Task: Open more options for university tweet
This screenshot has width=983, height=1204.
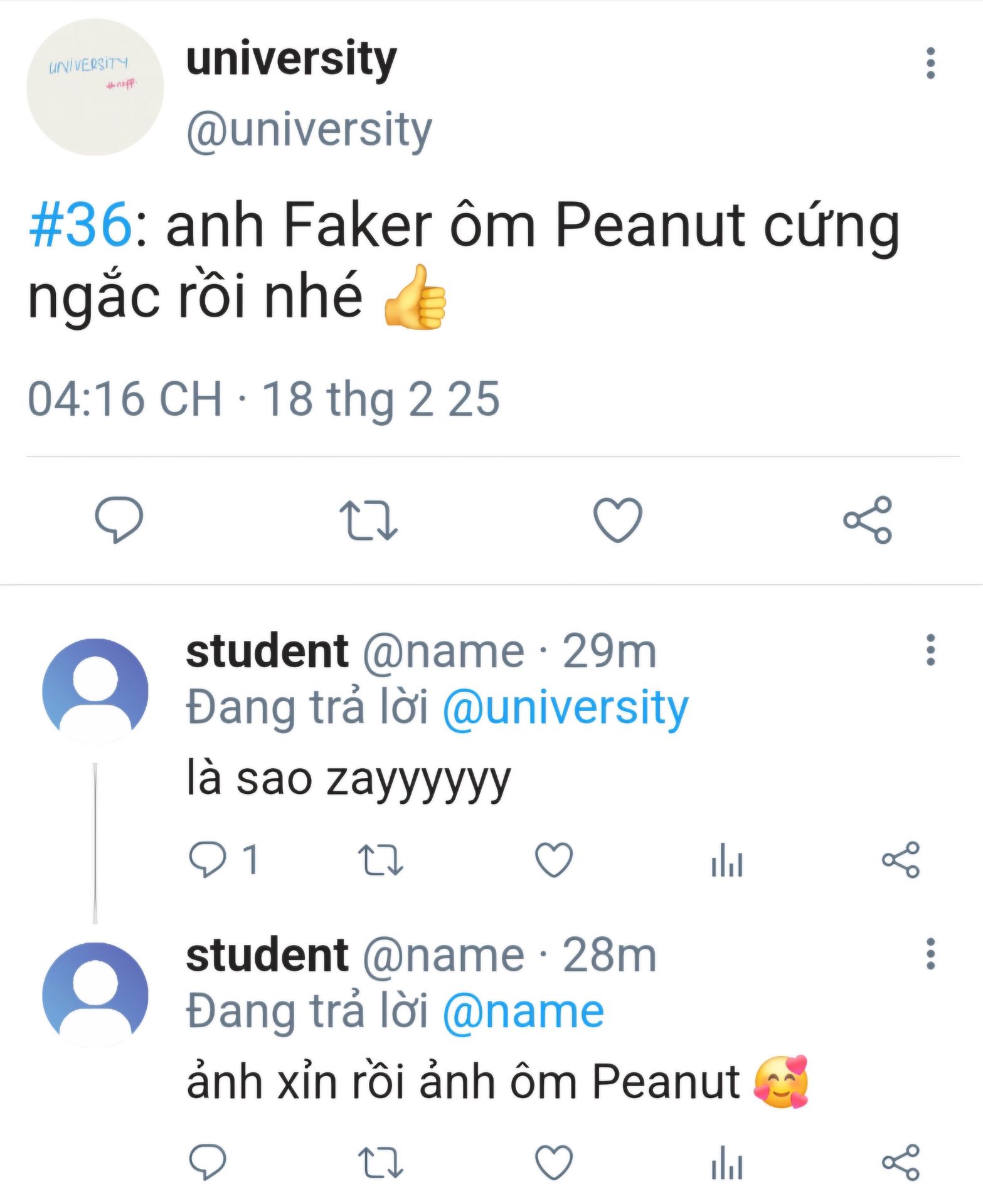Action: click(930, 63)
